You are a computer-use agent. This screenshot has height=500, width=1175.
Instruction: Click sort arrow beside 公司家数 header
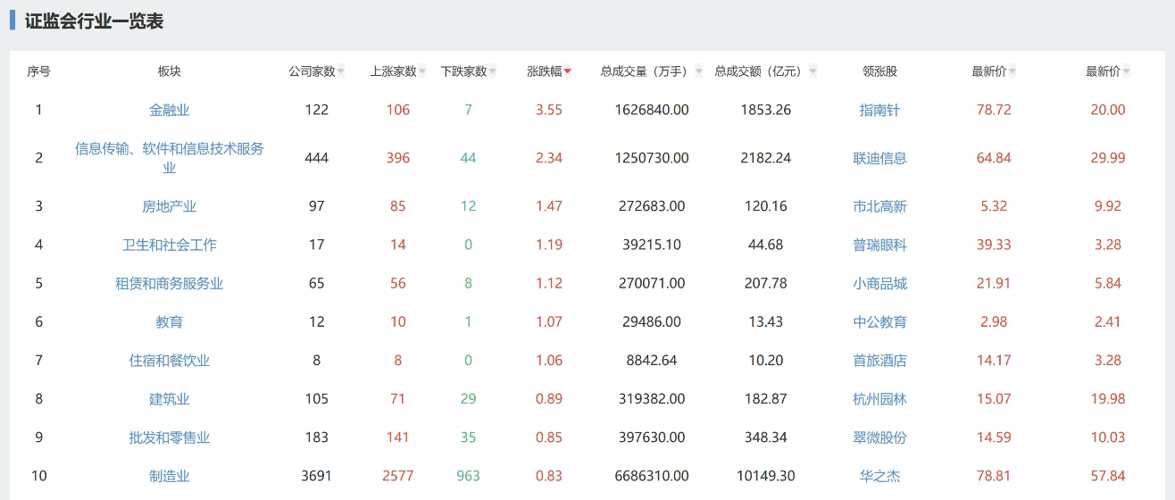(341, 72)
